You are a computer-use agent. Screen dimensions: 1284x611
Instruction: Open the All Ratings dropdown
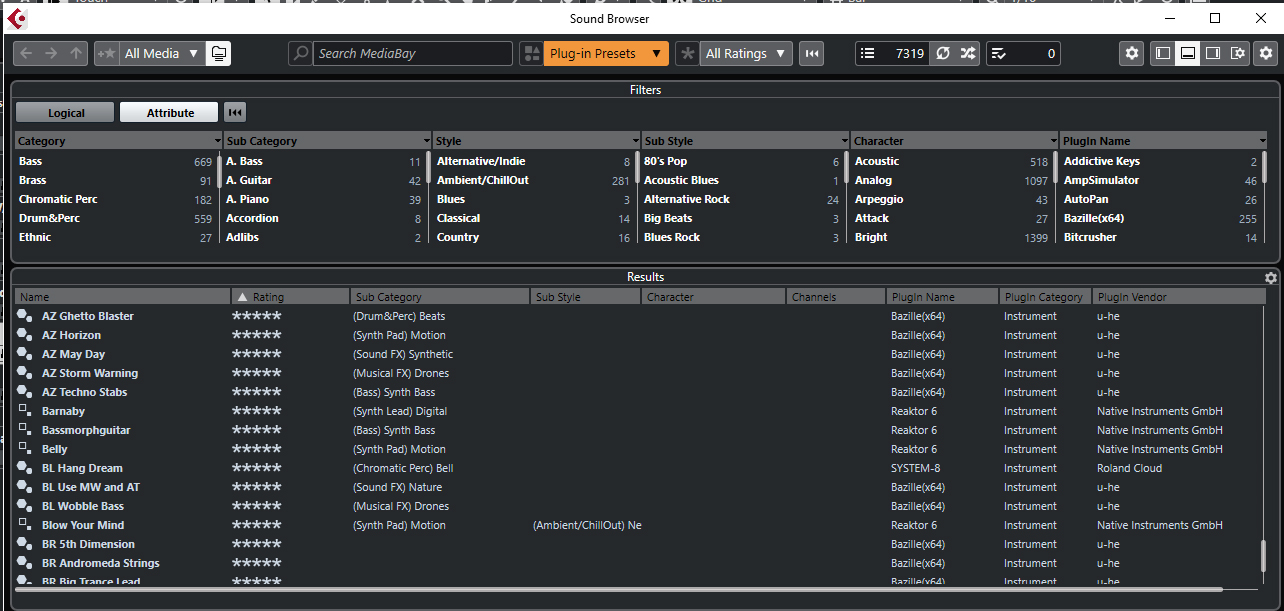click(746, 53)
